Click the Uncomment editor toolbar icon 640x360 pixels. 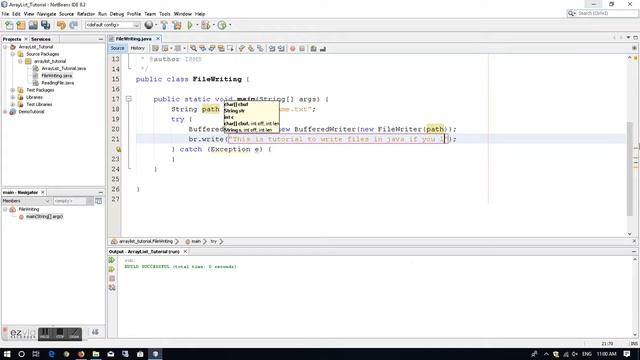(x=323, y=49)
